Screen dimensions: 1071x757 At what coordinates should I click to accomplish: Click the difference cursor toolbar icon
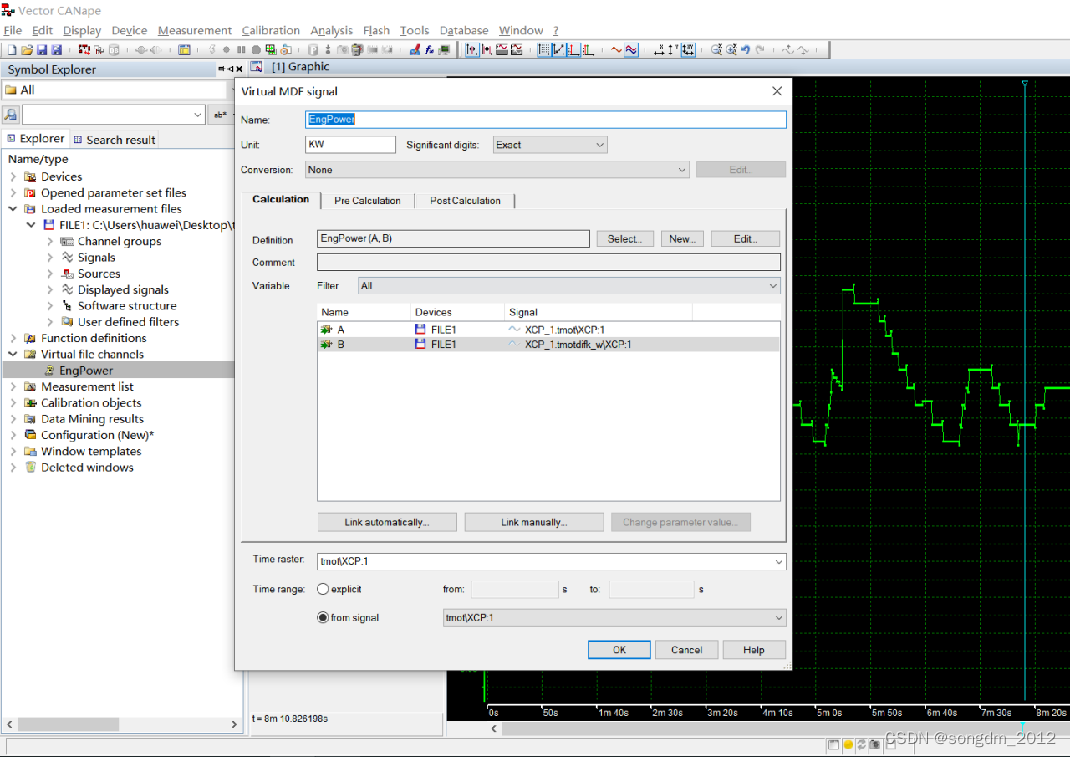coord(486,49)
